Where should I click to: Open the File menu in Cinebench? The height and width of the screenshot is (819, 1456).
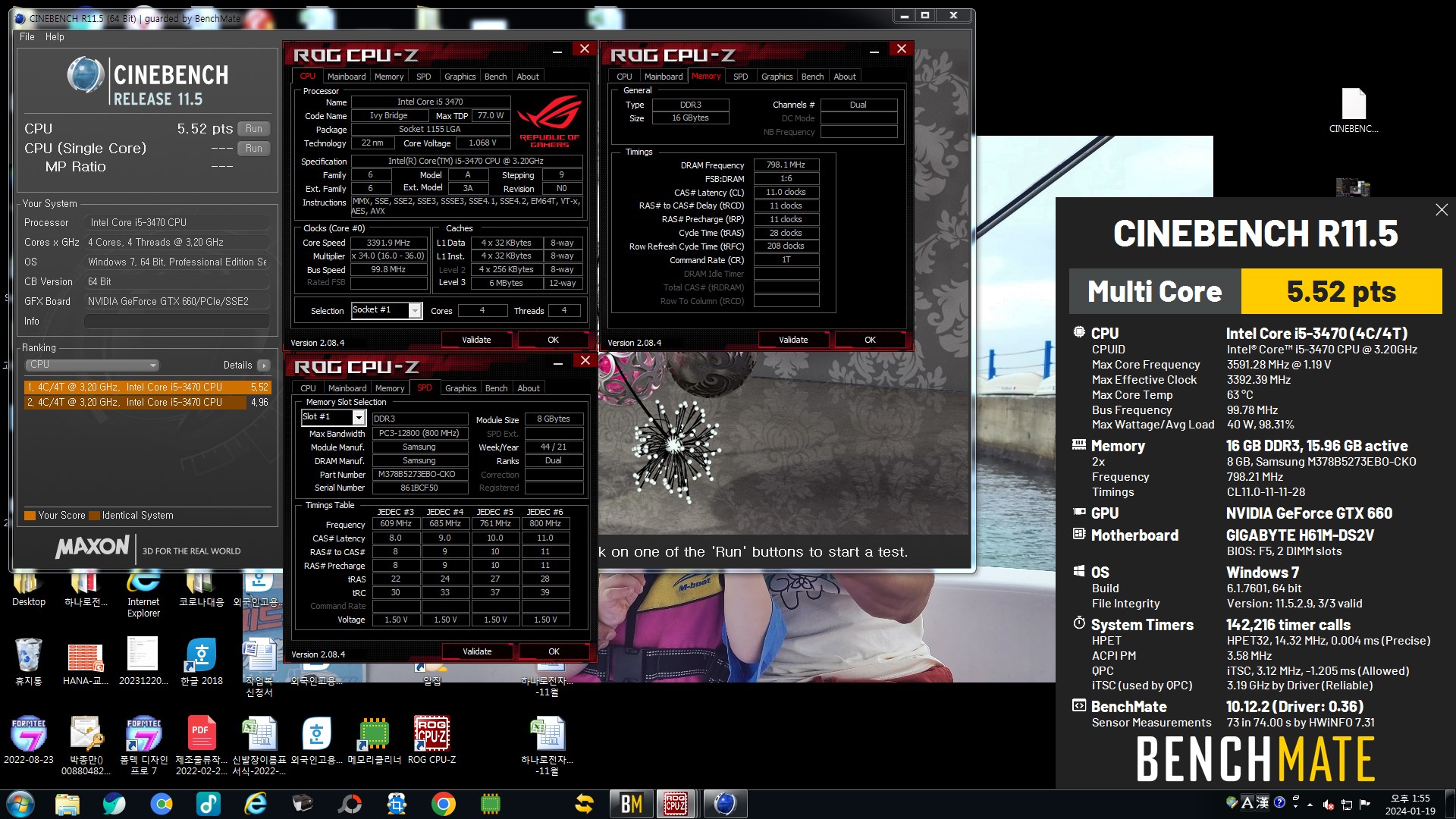coord(27,36)
